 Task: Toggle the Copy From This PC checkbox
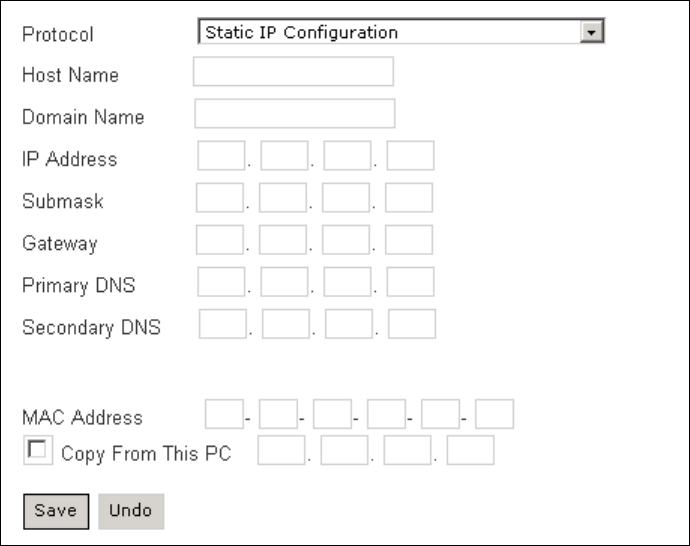click(x=37, y=450)
